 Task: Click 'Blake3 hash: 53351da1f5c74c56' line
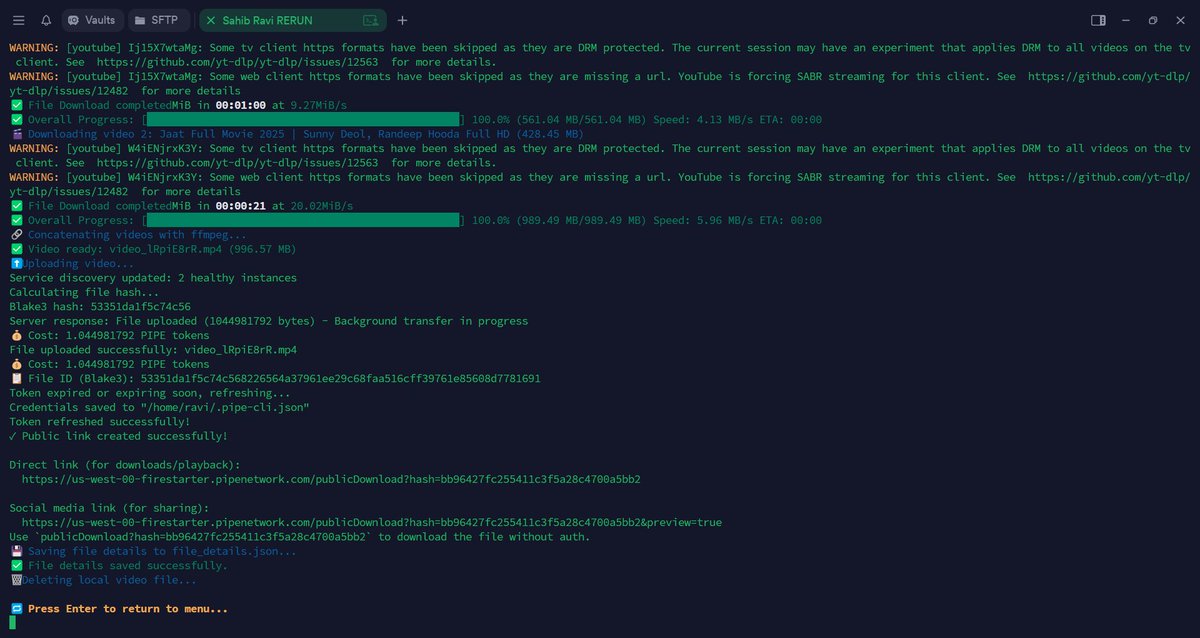[100, 307]
